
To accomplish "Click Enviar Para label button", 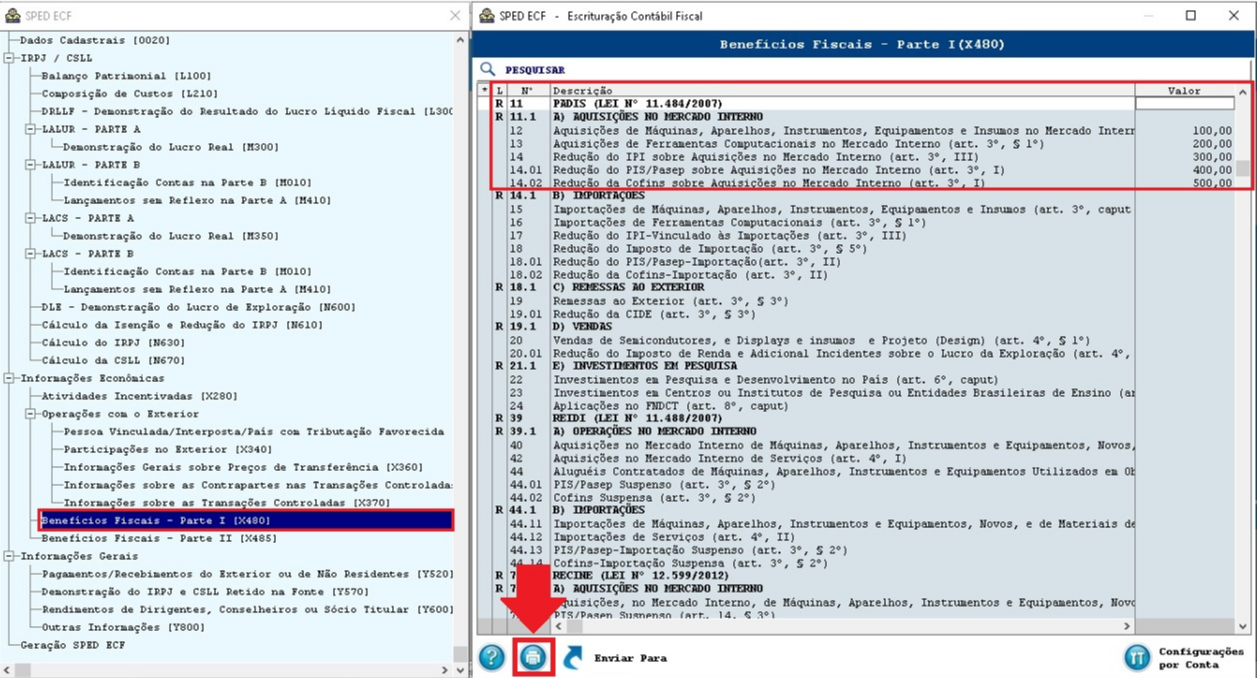I will (x=630, y=658).
